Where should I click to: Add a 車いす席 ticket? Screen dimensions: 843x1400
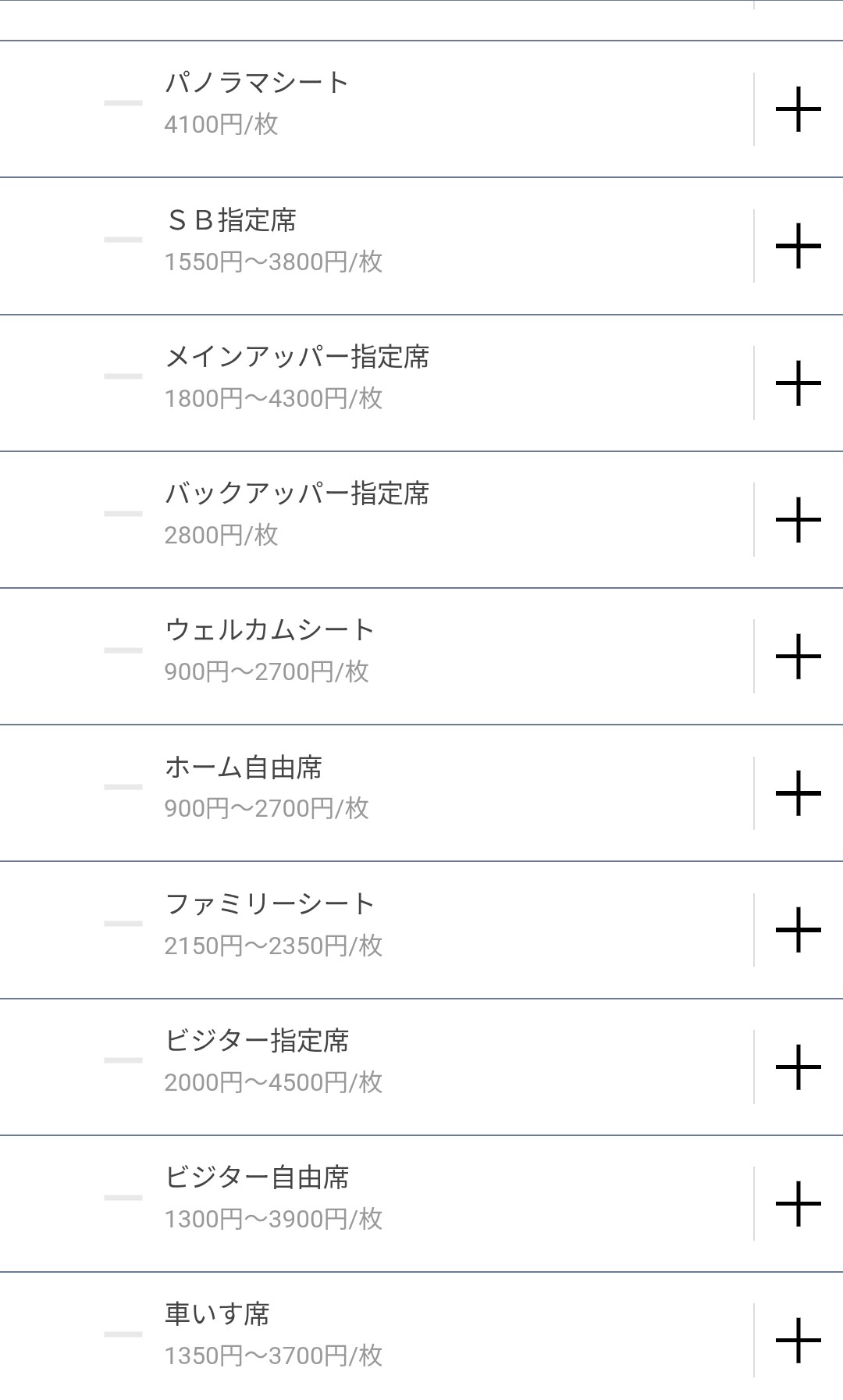[798, 1340]
